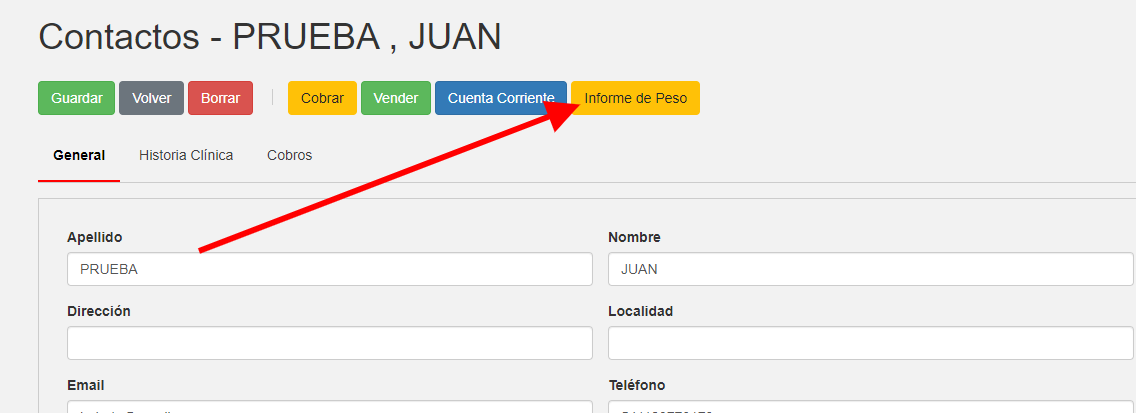Click the green Vender button
The image size is (1136, 413).
point(395,98)
